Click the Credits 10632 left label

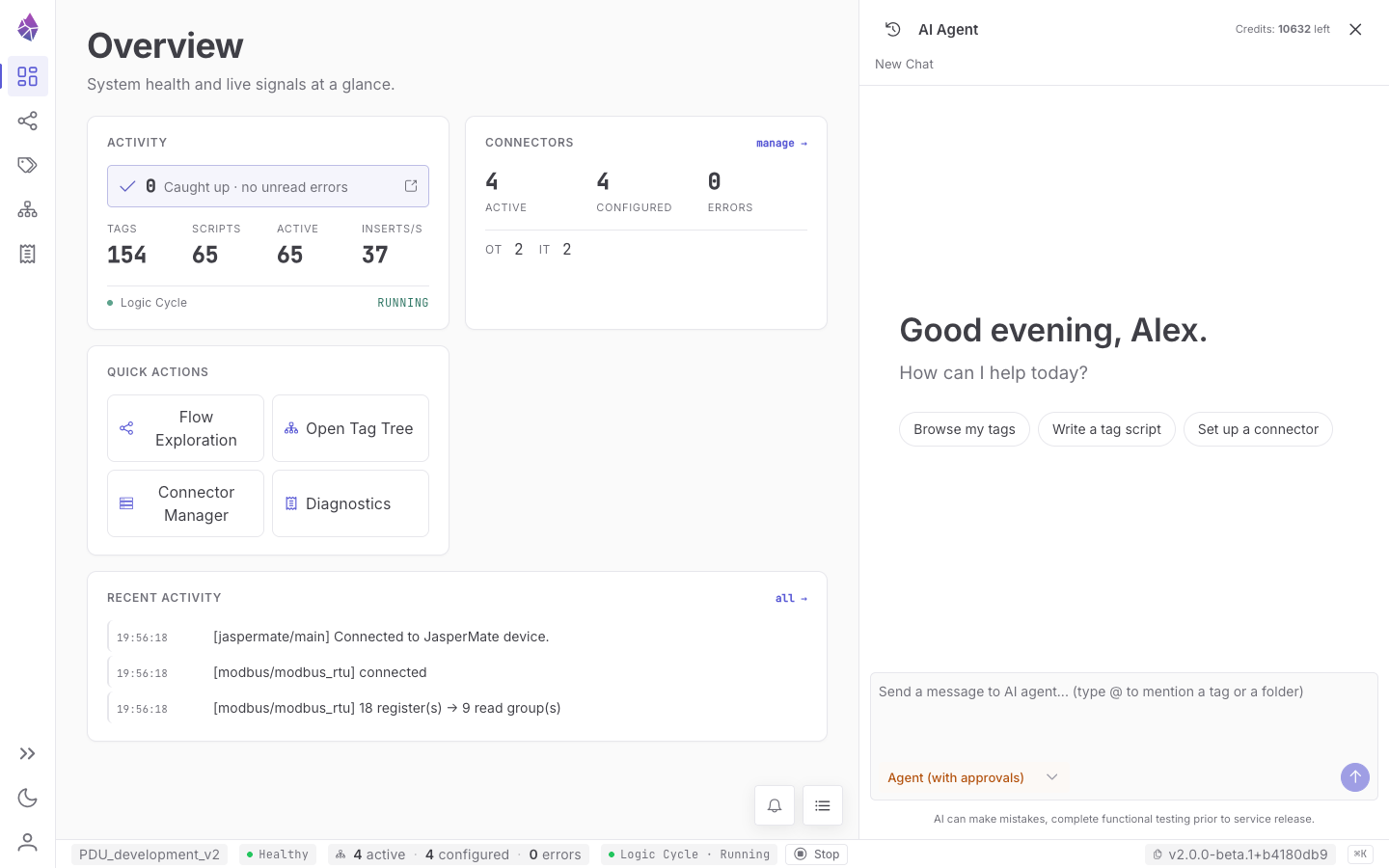[x=1282, y=29]
